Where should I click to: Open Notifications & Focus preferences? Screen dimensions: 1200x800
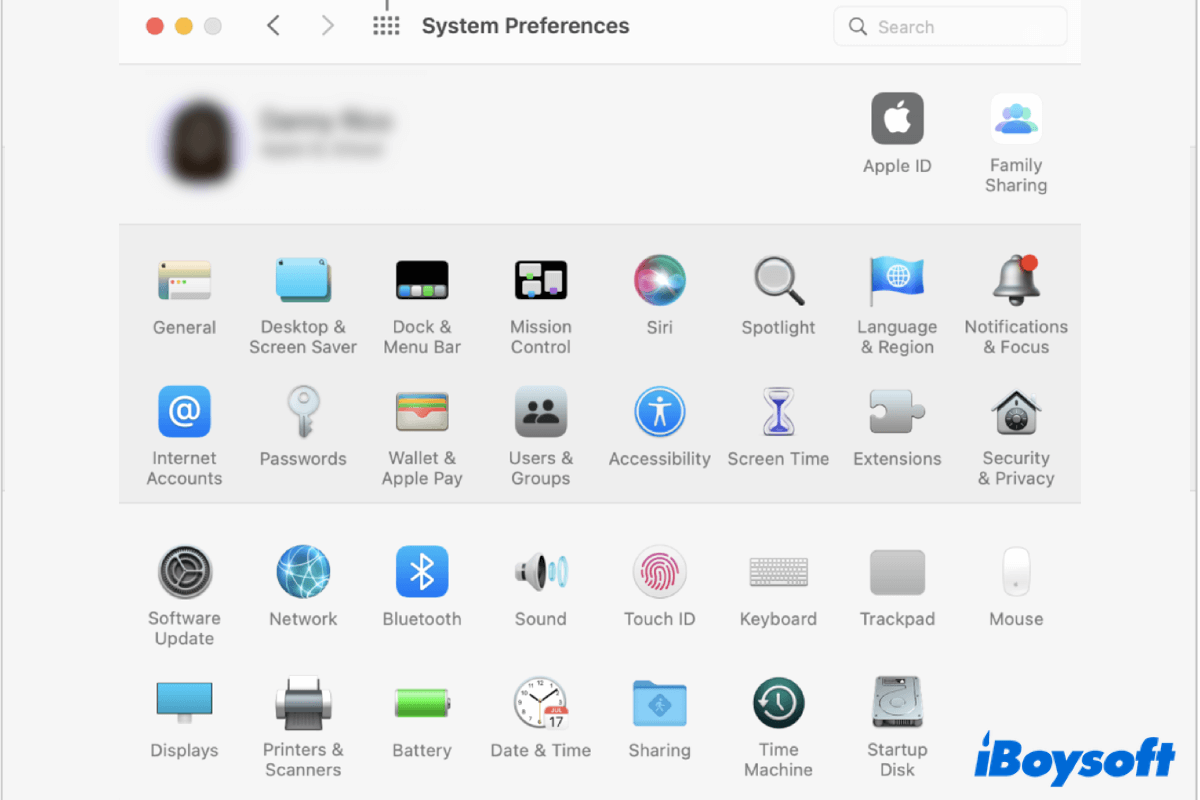1016,281
